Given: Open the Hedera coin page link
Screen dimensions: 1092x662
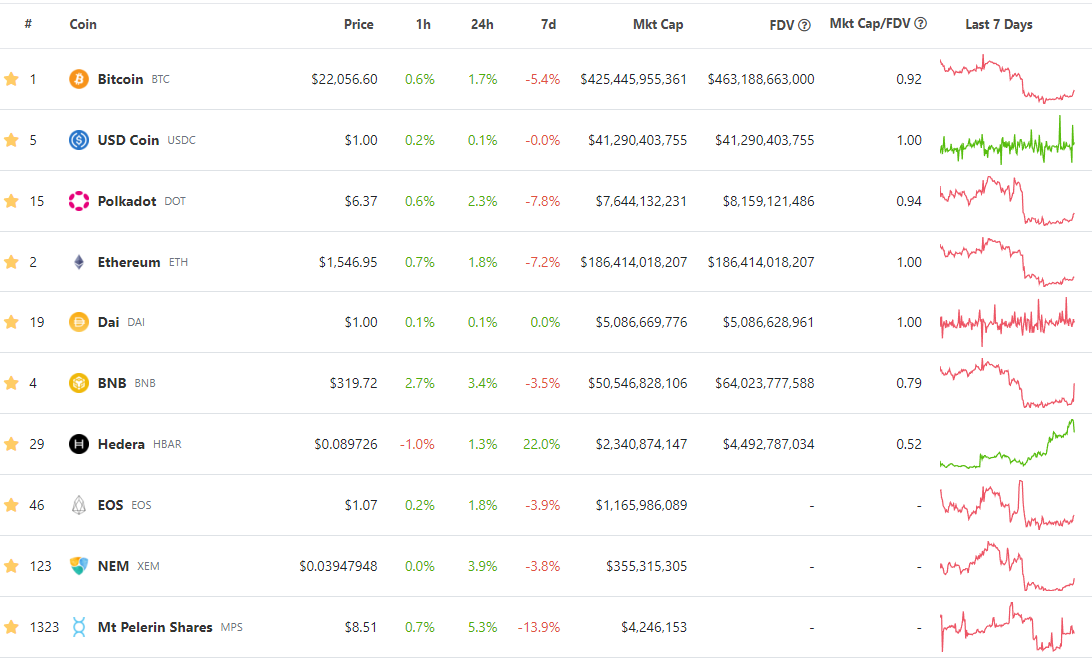Looking at the screenshot, I should tap(121, 444).
